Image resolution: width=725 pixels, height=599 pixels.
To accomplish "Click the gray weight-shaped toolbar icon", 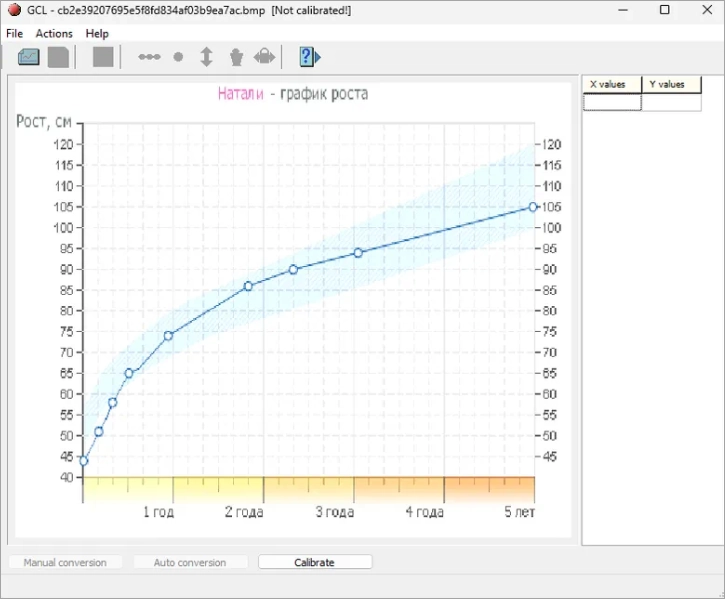I will tap(236, 57).
